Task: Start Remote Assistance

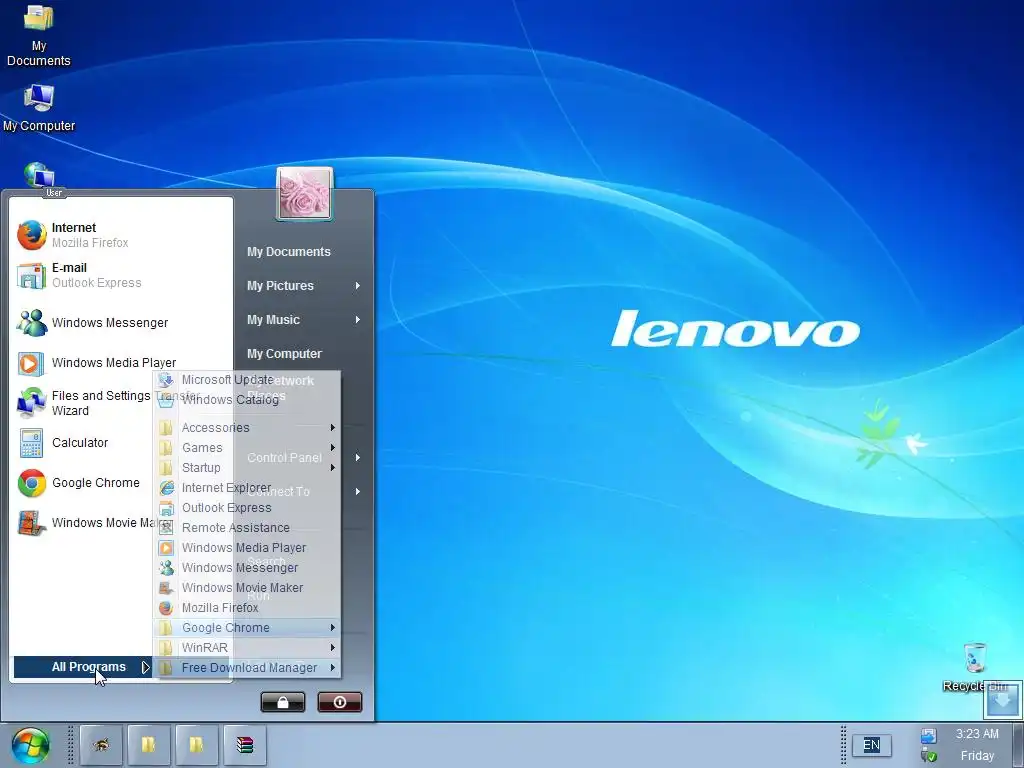Action: click(247, 528)
